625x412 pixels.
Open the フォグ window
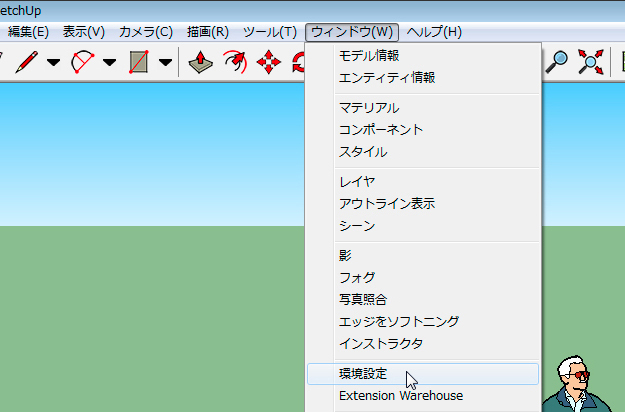[423, 278]
